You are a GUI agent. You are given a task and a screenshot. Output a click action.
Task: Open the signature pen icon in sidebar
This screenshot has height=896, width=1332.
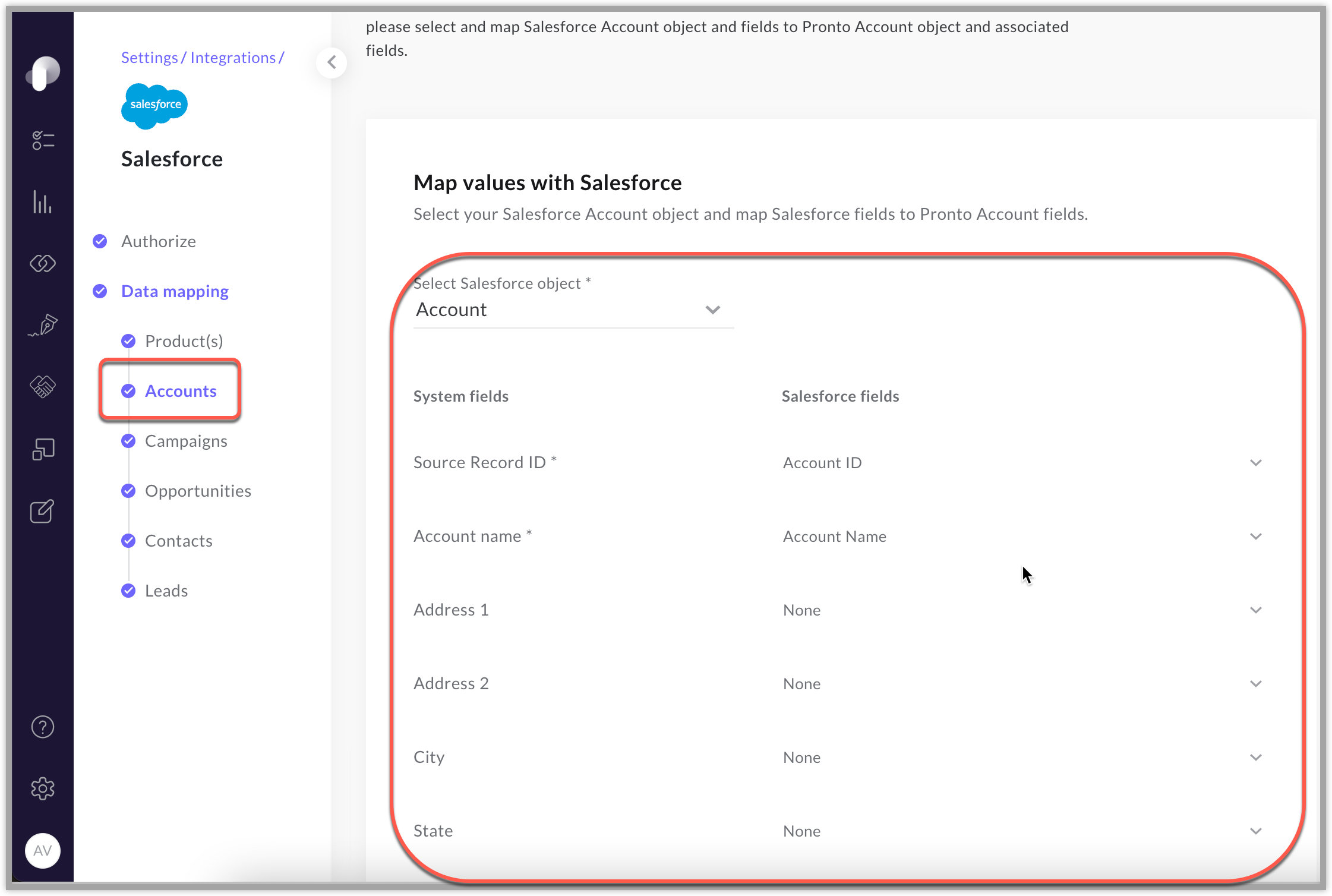[42, 326]
